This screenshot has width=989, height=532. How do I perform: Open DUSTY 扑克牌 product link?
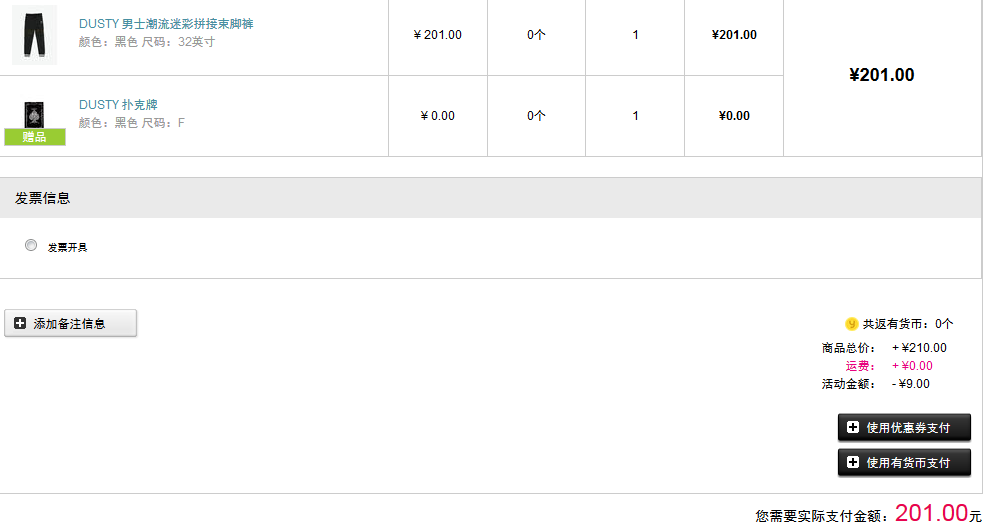point(118,105)
